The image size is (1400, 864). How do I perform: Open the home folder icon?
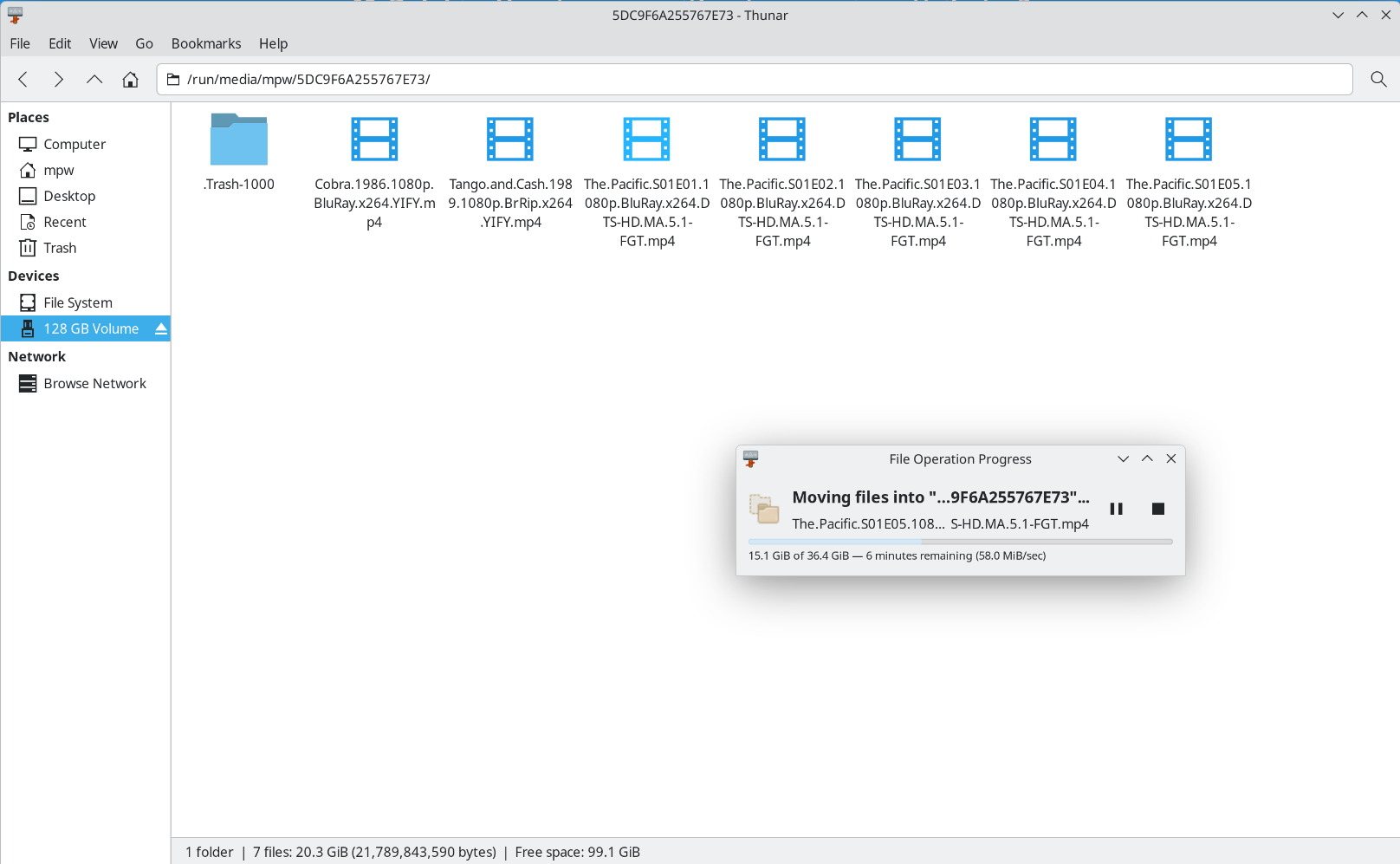tap(130, 80)
